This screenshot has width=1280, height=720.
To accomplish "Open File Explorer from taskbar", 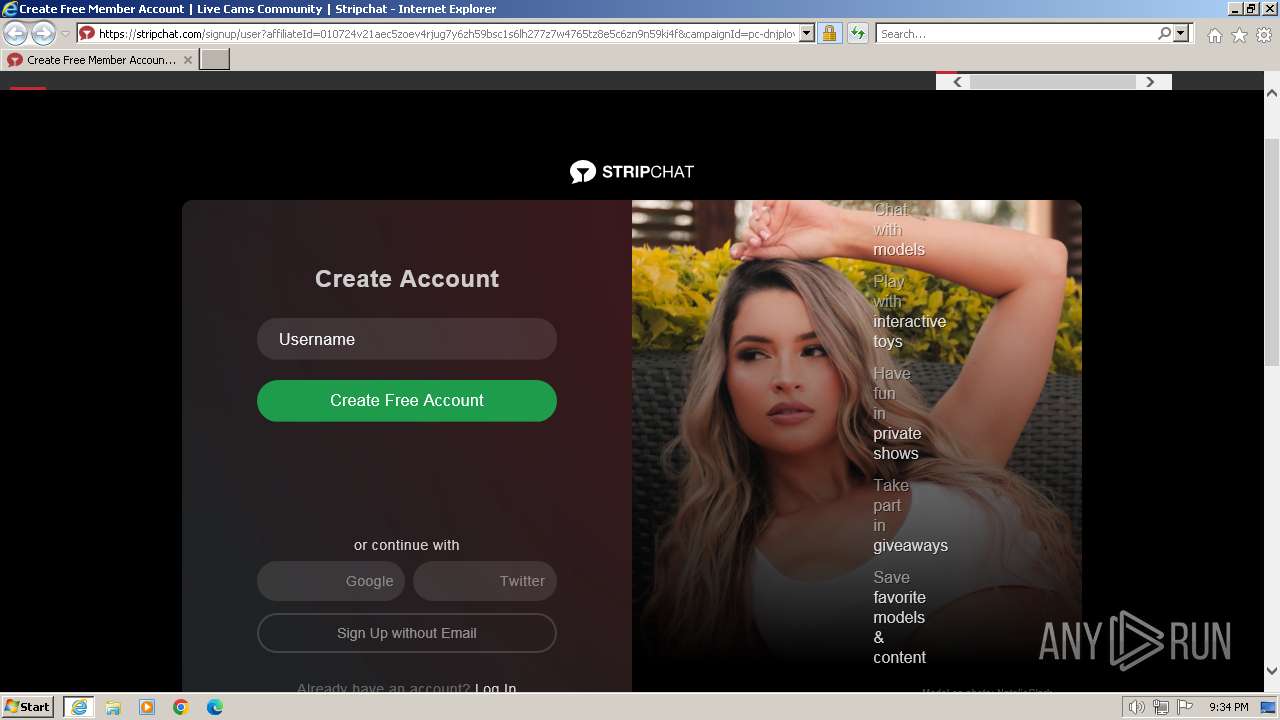I will pyautogui.click(x=113, y=707).
